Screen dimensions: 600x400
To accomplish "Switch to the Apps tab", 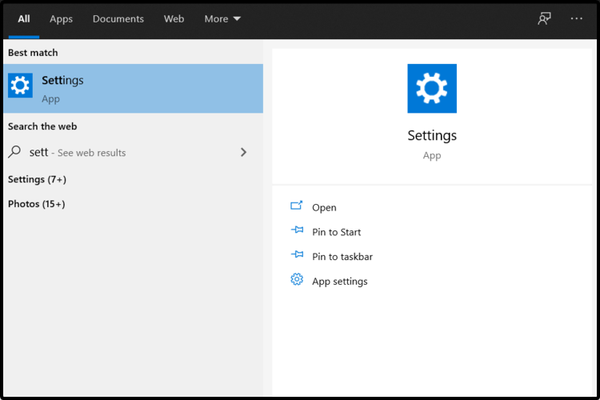I will pyautogui.click(x=61, y=19).
